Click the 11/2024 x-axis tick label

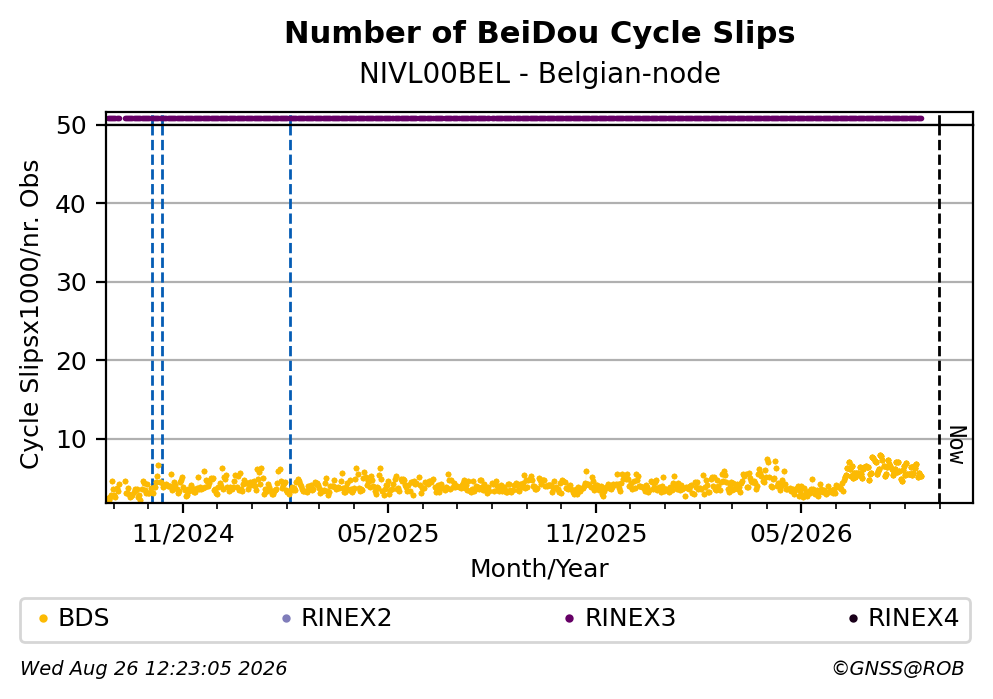pyautogui.click(x=183, y=534)
